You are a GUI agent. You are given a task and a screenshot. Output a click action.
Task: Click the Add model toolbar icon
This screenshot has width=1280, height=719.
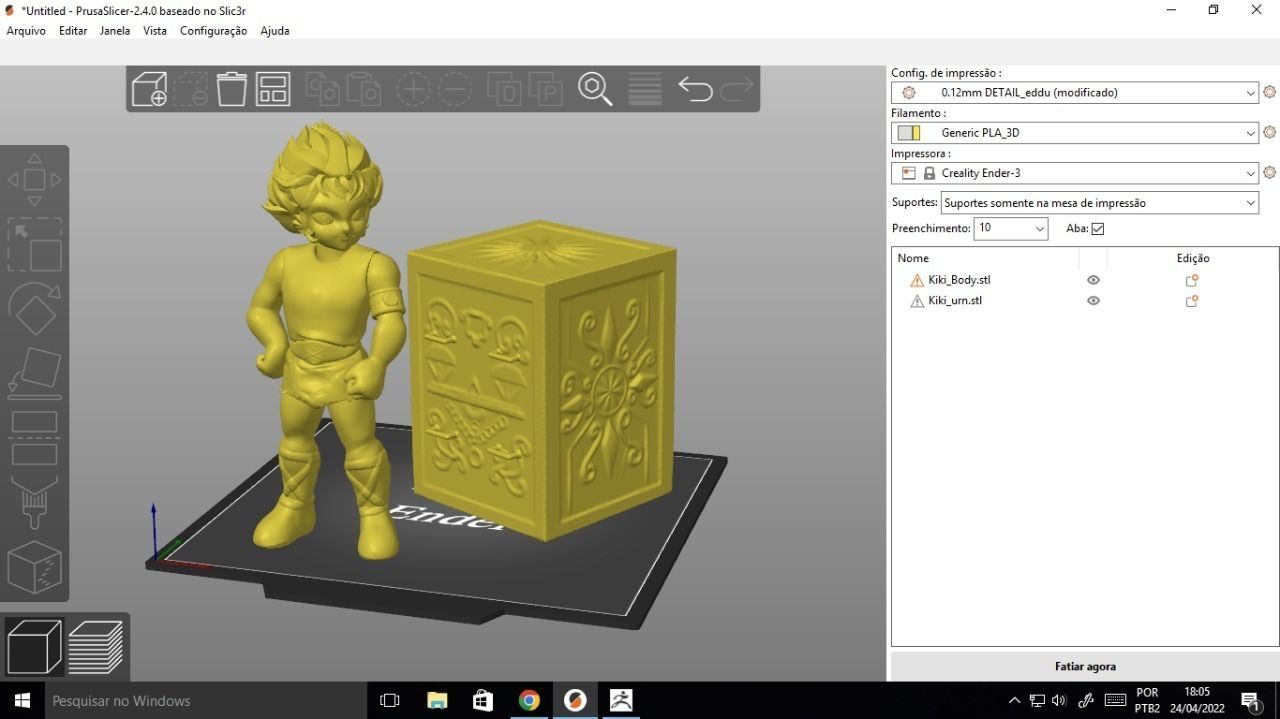click(x=149, y=89)
